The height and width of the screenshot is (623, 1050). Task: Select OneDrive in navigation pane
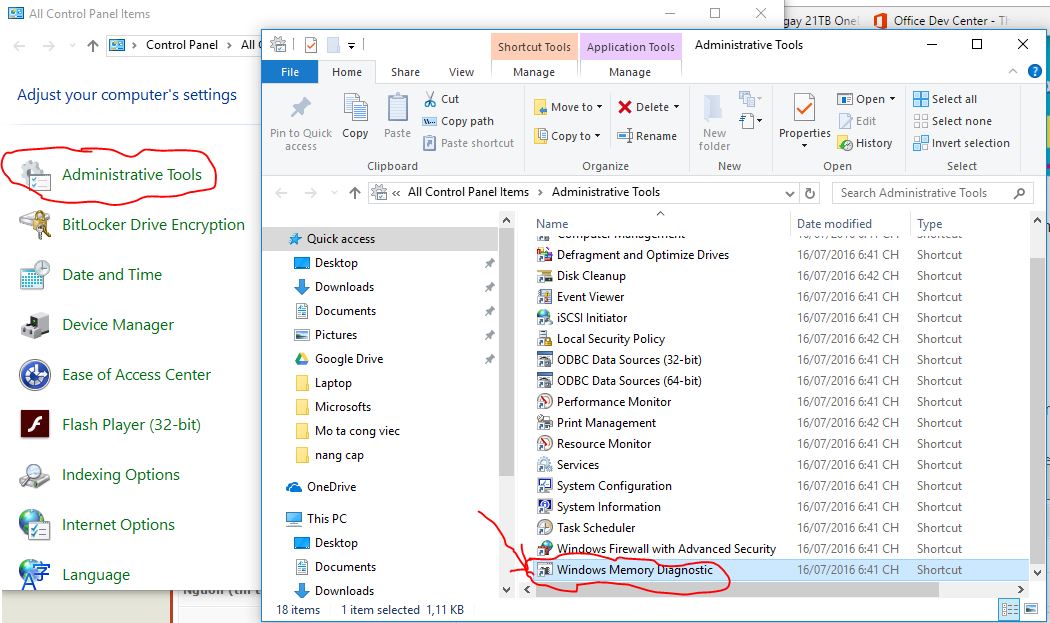tap(331, 487)
